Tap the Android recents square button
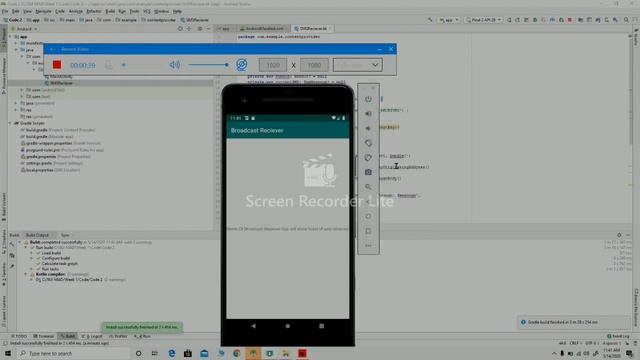 [x=322, y=326]
